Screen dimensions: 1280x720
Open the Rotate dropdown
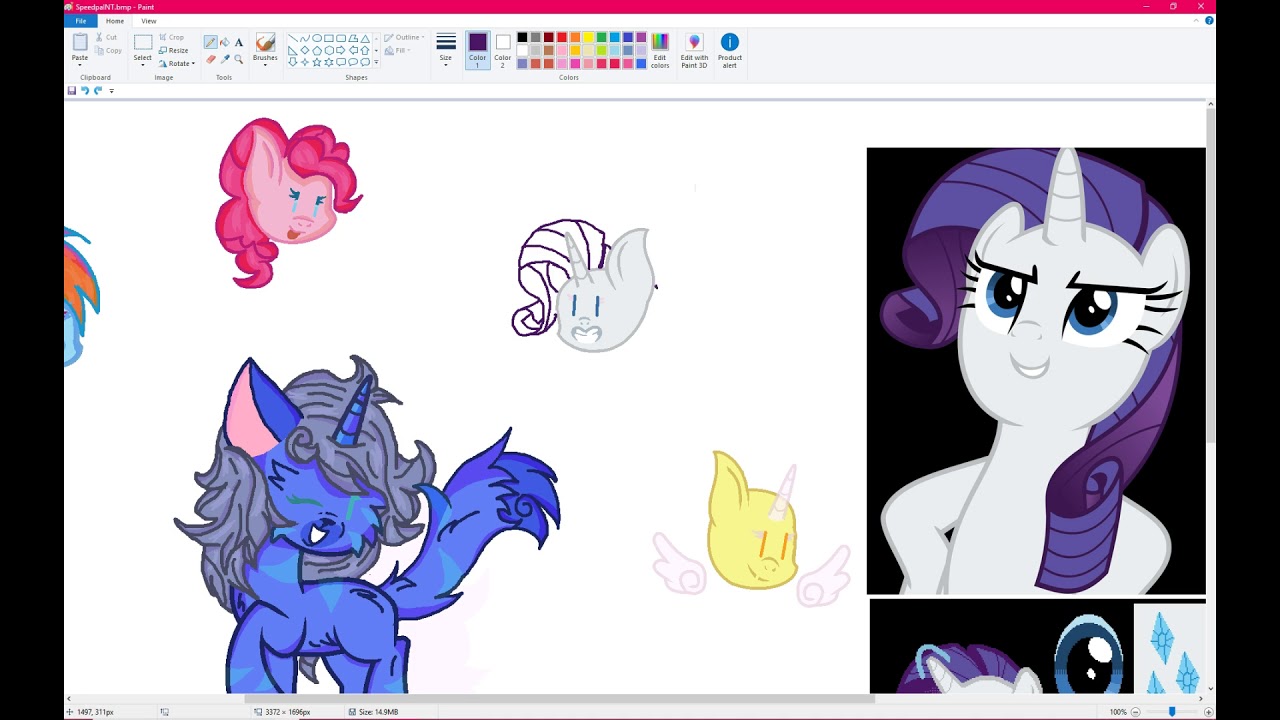pos(176,63)
